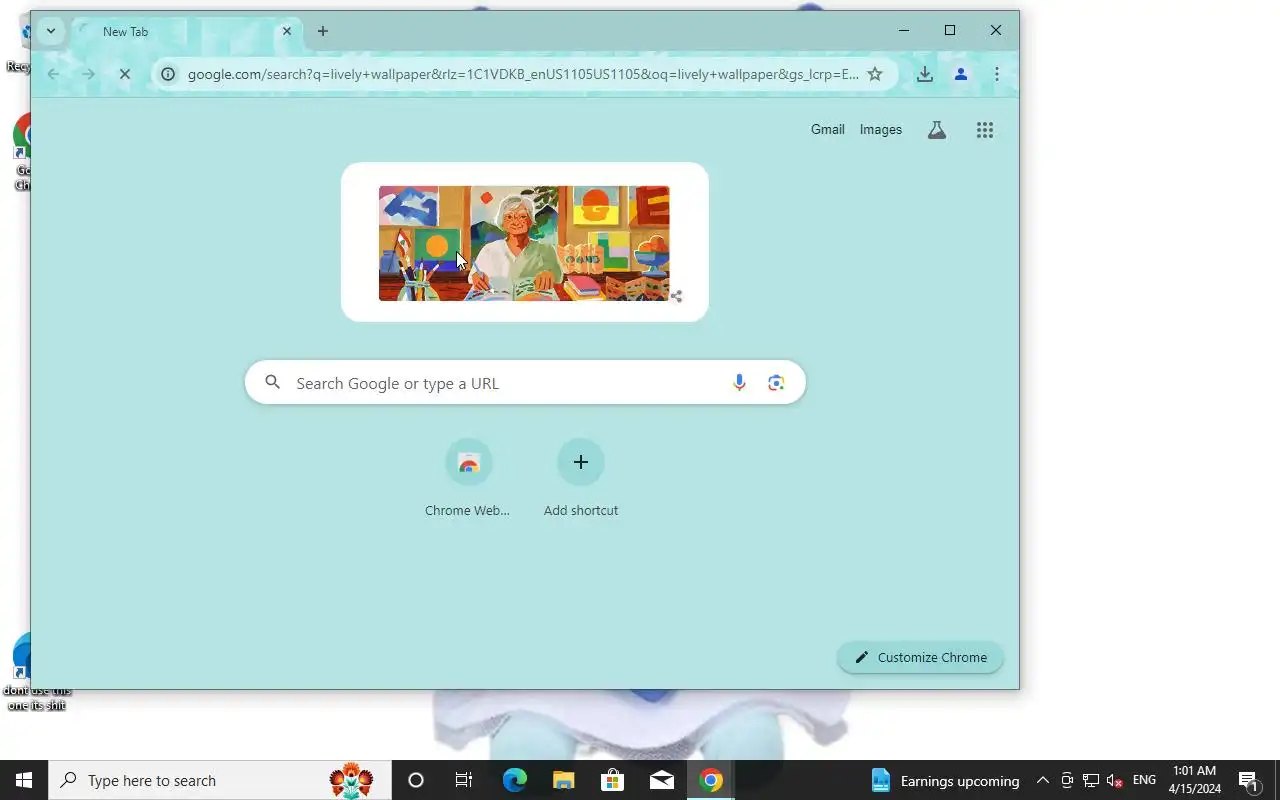Open the Chrome Web Store shortcut
Screen dimensions: 1280x800
tap(468, 479)
